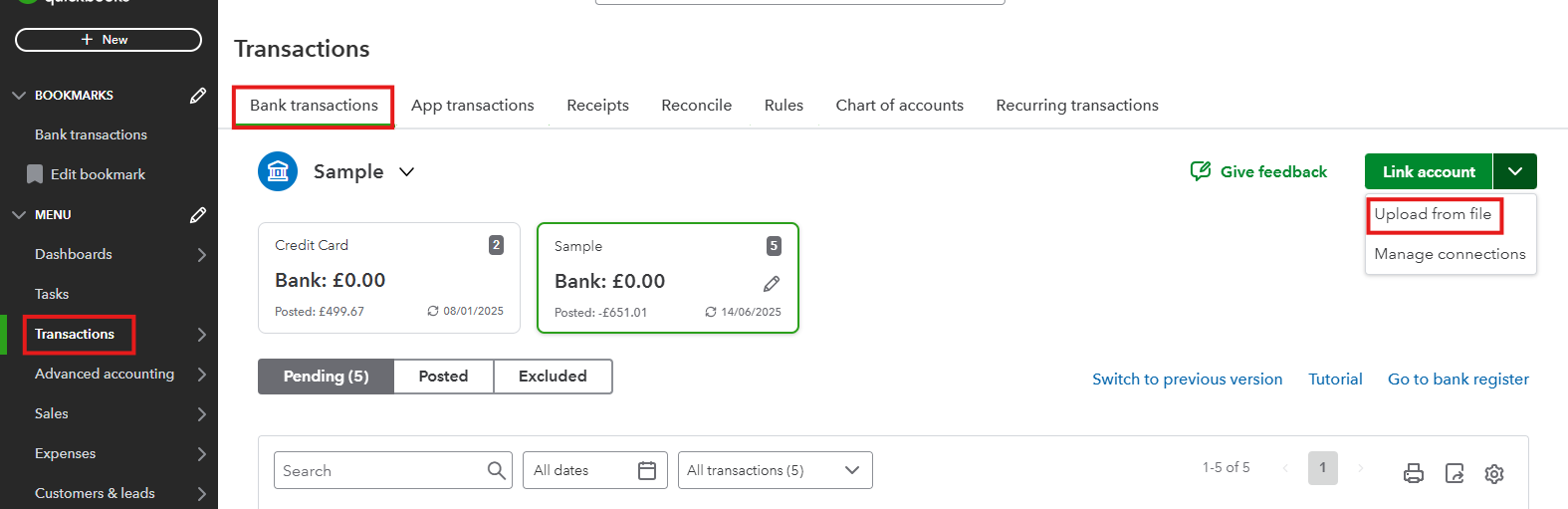Click the Link account button
1568x509 pixels.
1429,171
